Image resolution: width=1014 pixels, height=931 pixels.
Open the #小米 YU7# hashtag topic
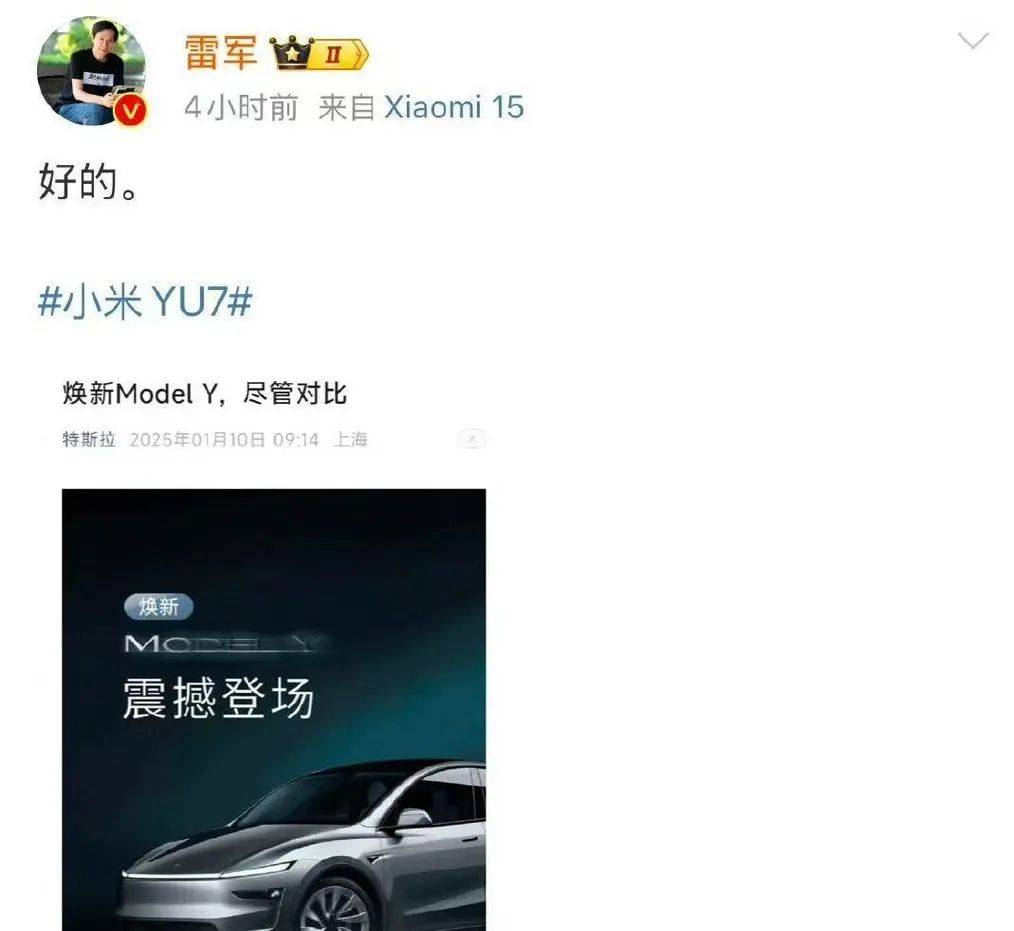coord(145,301)
